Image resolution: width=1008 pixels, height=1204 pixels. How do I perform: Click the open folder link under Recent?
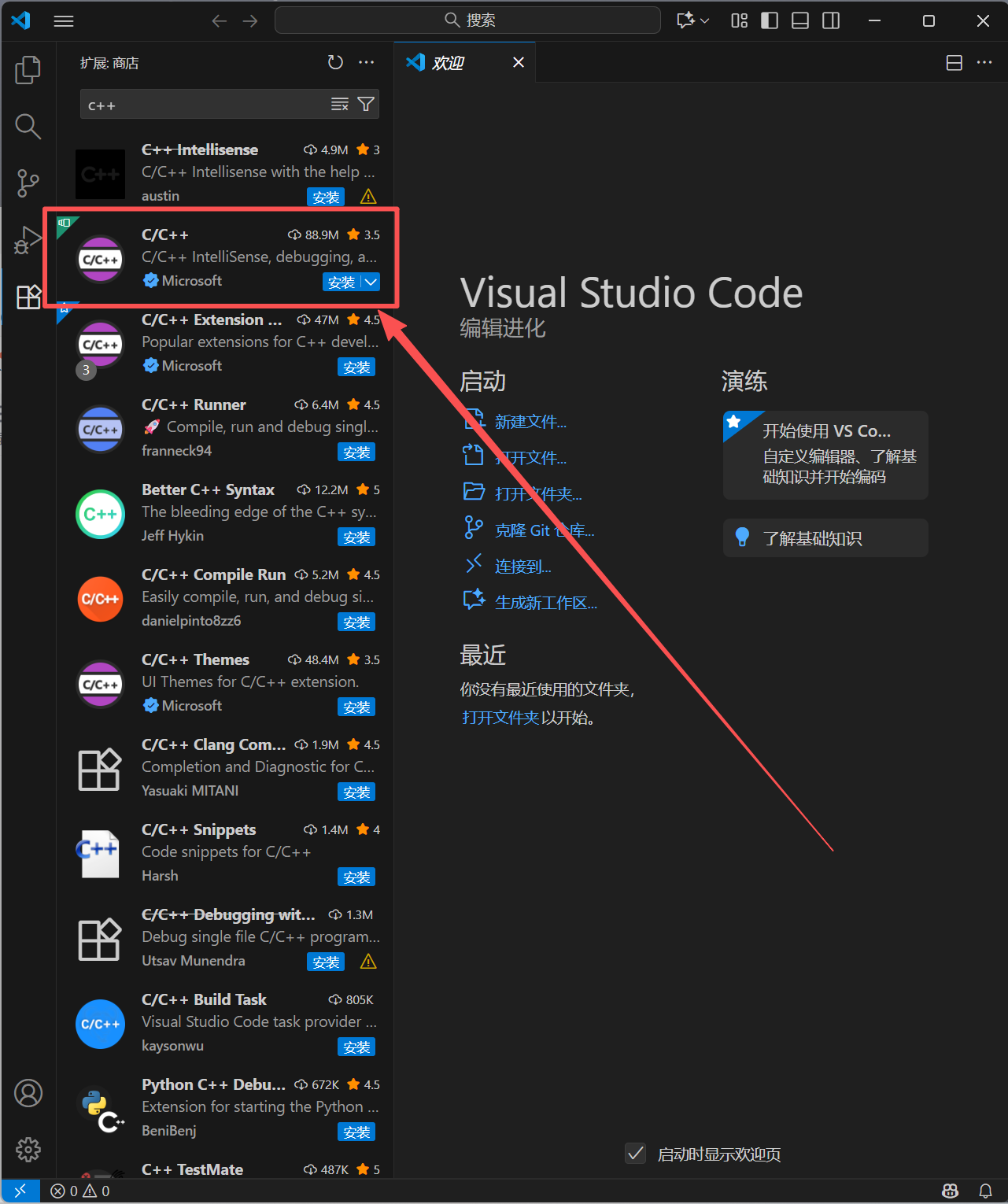(500, 718)
